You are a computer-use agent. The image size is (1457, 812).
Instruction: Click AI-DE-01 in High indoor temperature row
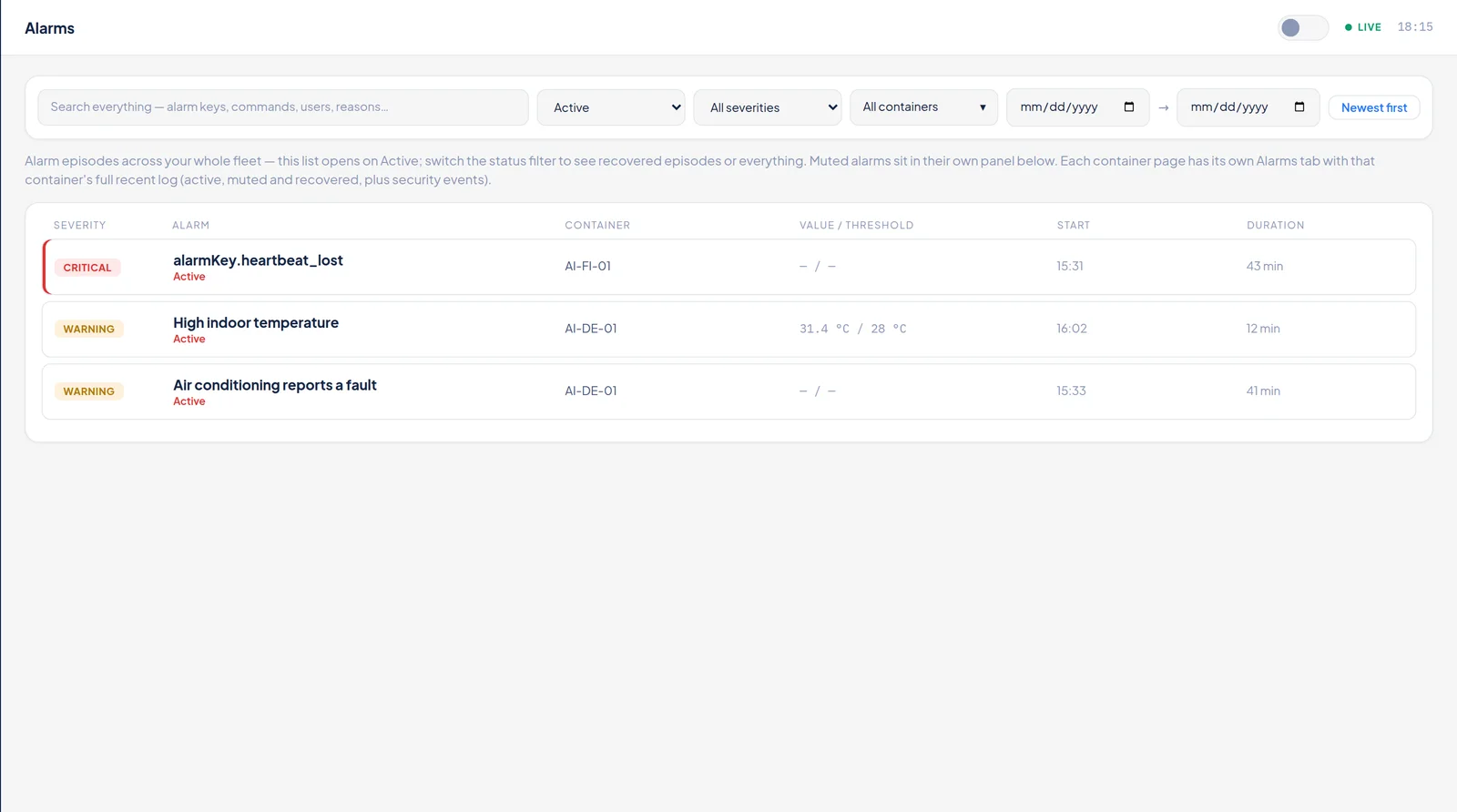tap(591, 329)
